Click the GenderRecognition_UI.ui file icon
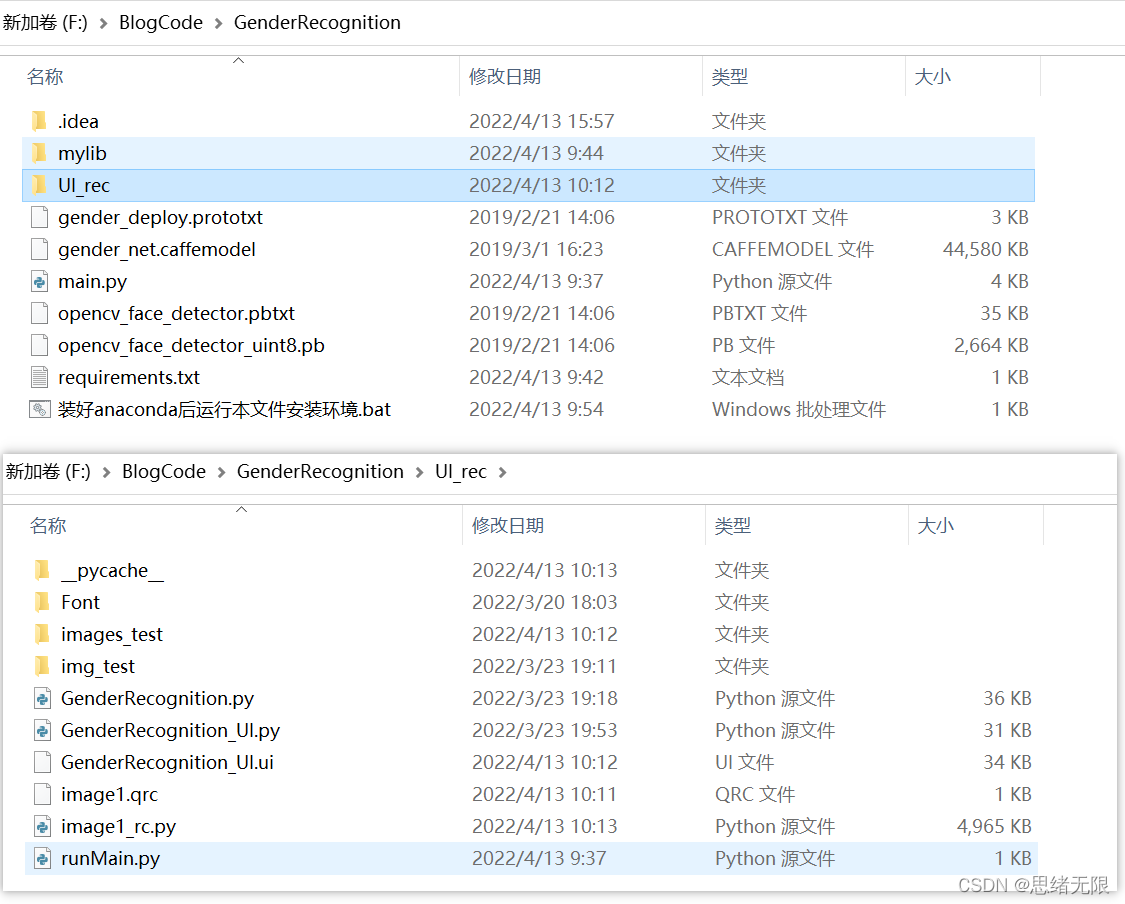 [x=42, y=762]
